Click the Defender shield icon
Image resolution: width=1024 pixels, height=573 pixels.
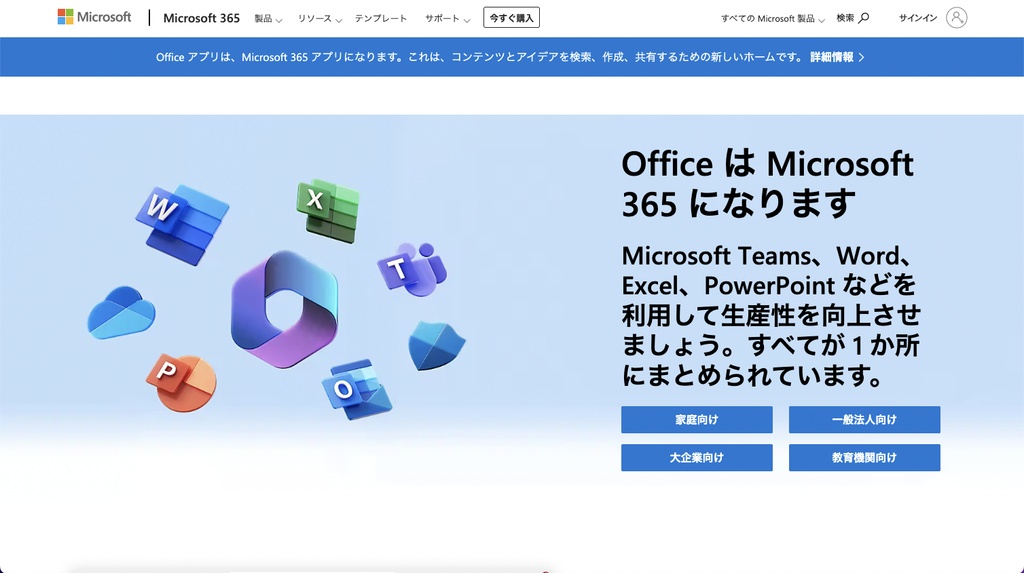click(436, 345)
